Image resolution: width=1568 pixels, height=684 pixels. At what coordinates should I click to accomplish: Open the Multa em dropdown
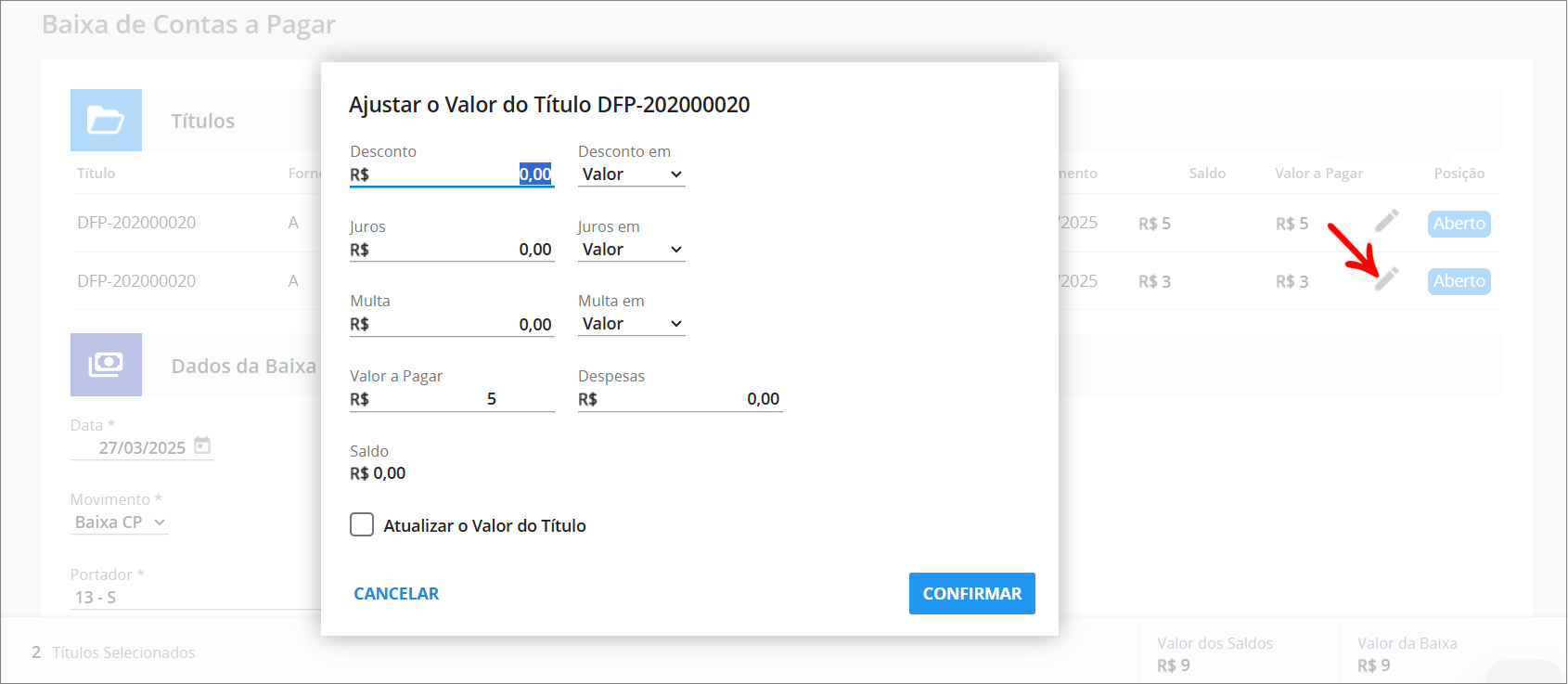pos(631,324)
